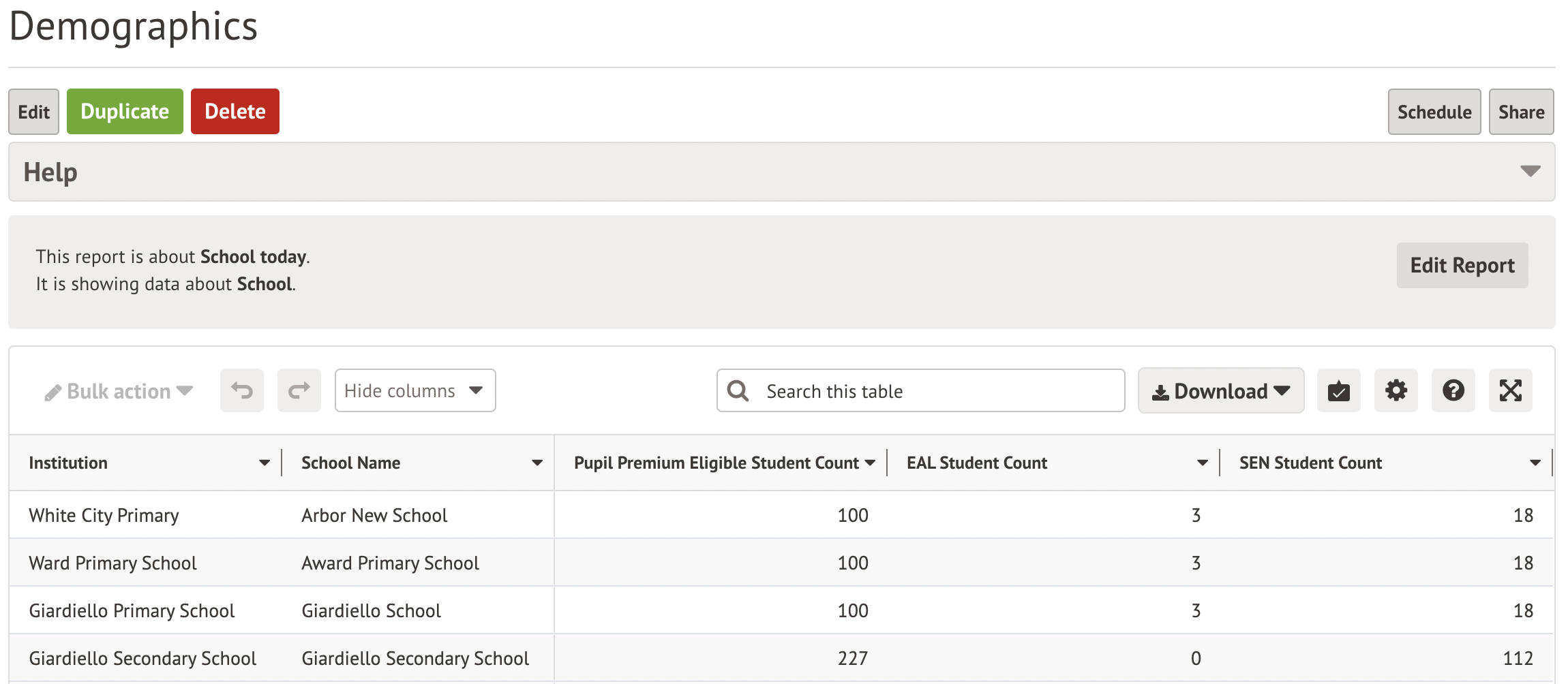Click the red Delete button

pos(235,112)
